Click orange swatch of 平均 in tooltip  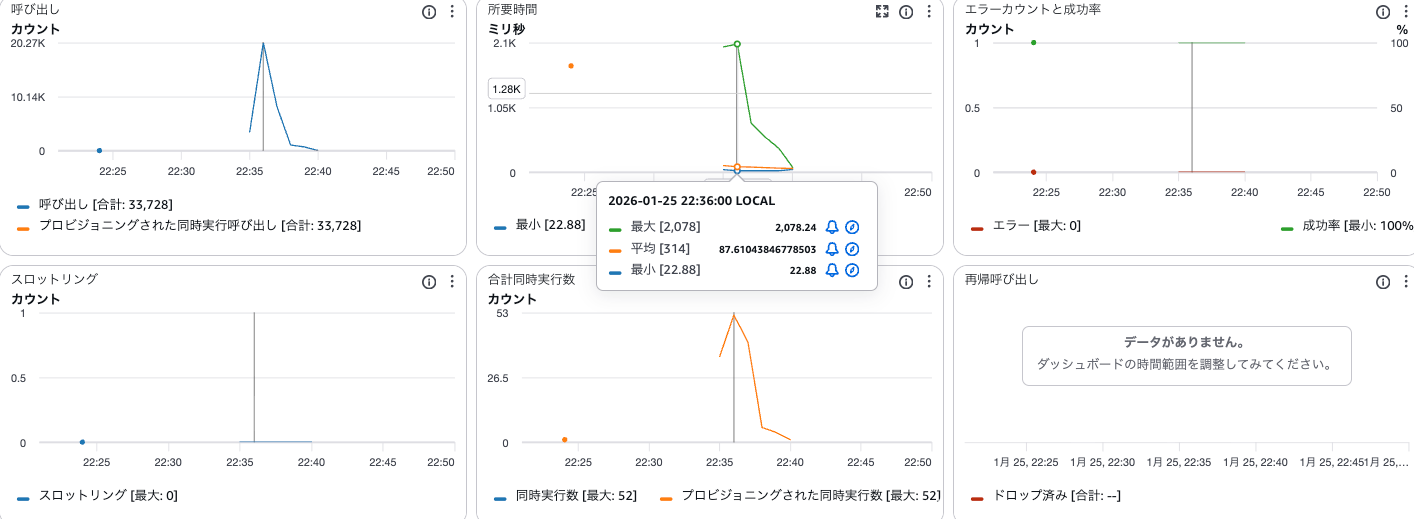615,249
